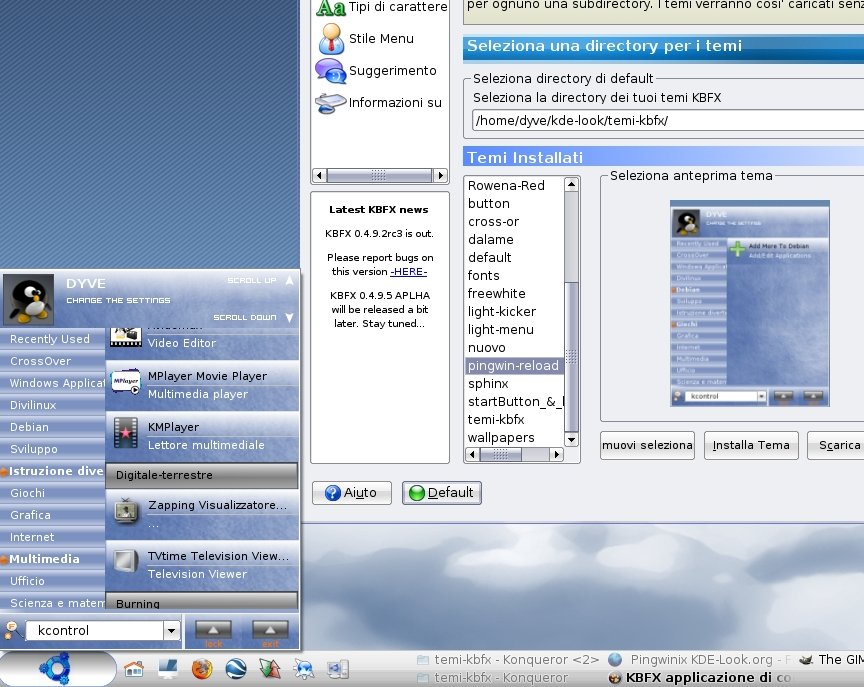
Task: Open the Windows Applications category
Action: [x=53, y=383]
